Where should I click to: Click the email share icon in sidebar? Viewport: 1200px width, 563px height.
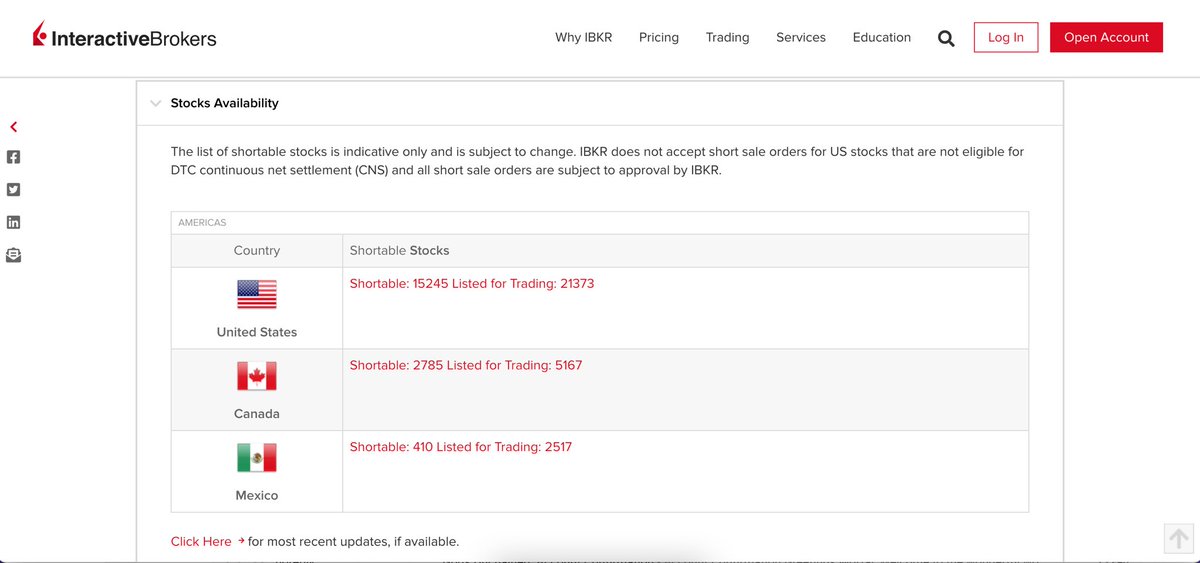[x=14, y=255]
